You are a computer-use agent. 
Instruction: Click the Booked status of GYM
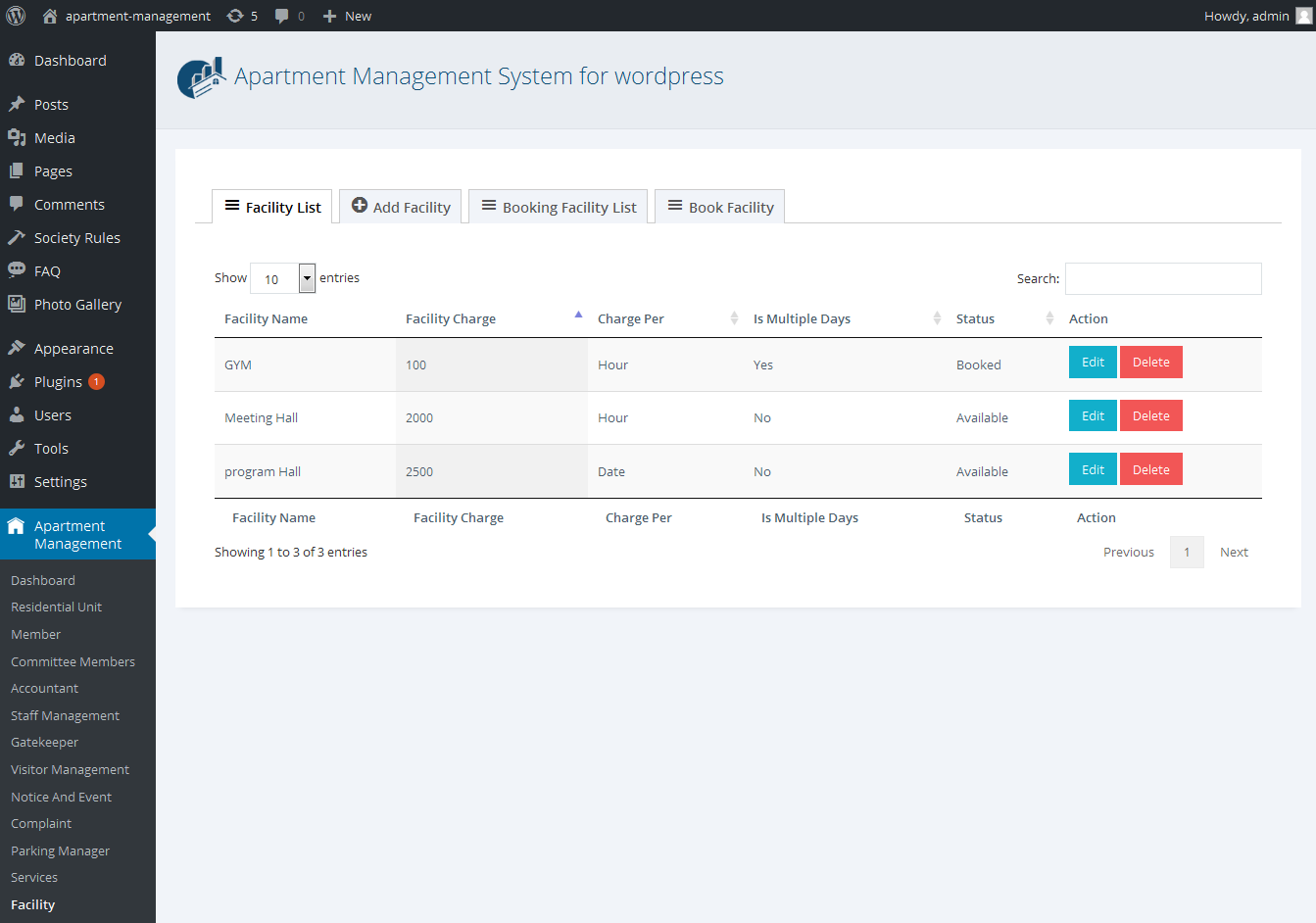pos(979,364)
